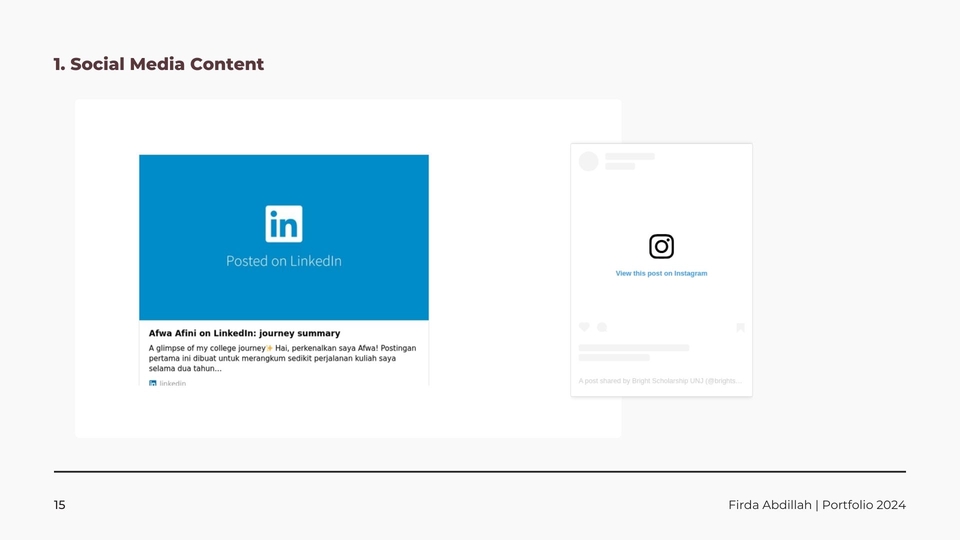Click 'Firda Abdillah | Portfolio 2024' footer text
The width and height of the screenshot is (960, 540).
[817, 505]
